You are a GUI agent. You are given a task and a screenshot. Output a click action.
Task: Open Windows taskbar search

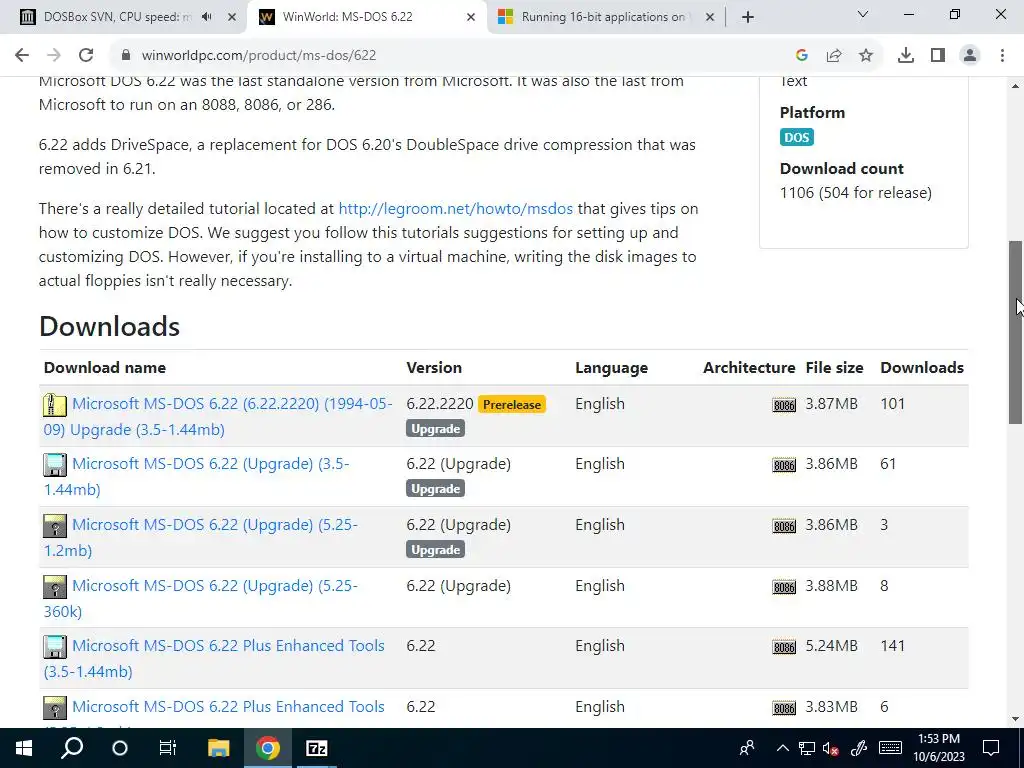tap(72, 748)
